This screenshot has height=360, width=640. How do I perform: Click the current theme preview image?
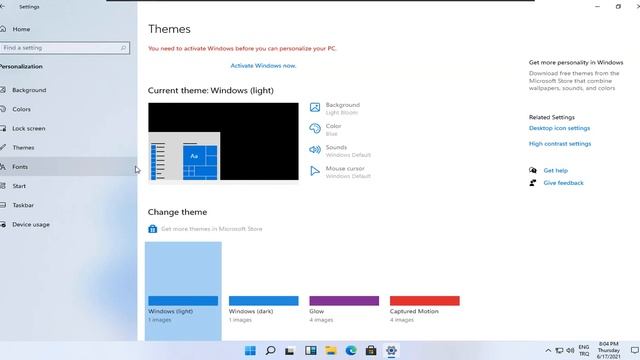click(x=223, y=141)
